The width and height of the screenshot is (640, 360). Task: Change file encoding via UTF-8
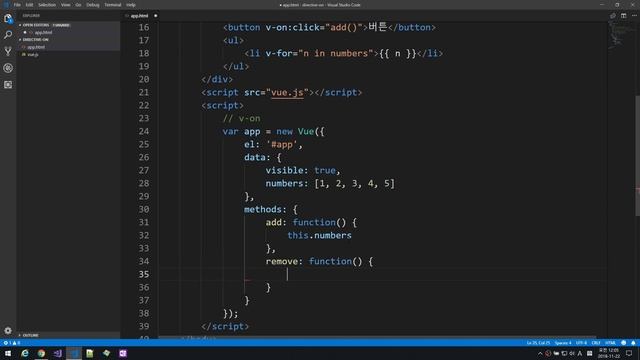pos(581,343)
